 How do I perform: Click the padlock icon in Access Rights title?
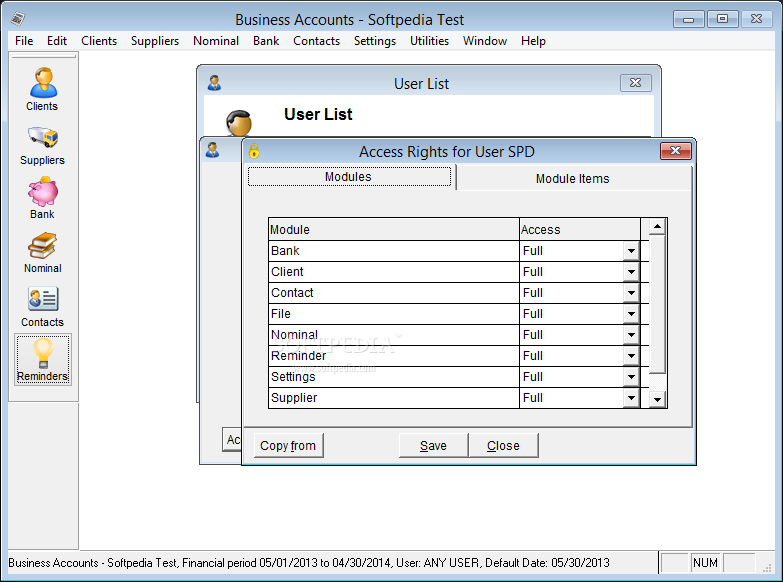[x=254, y=151]
